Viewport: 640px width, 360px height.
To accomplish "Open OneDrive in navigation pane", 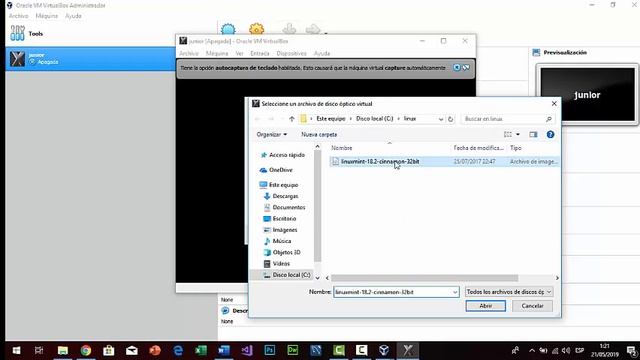I will (x=276, y=170).
